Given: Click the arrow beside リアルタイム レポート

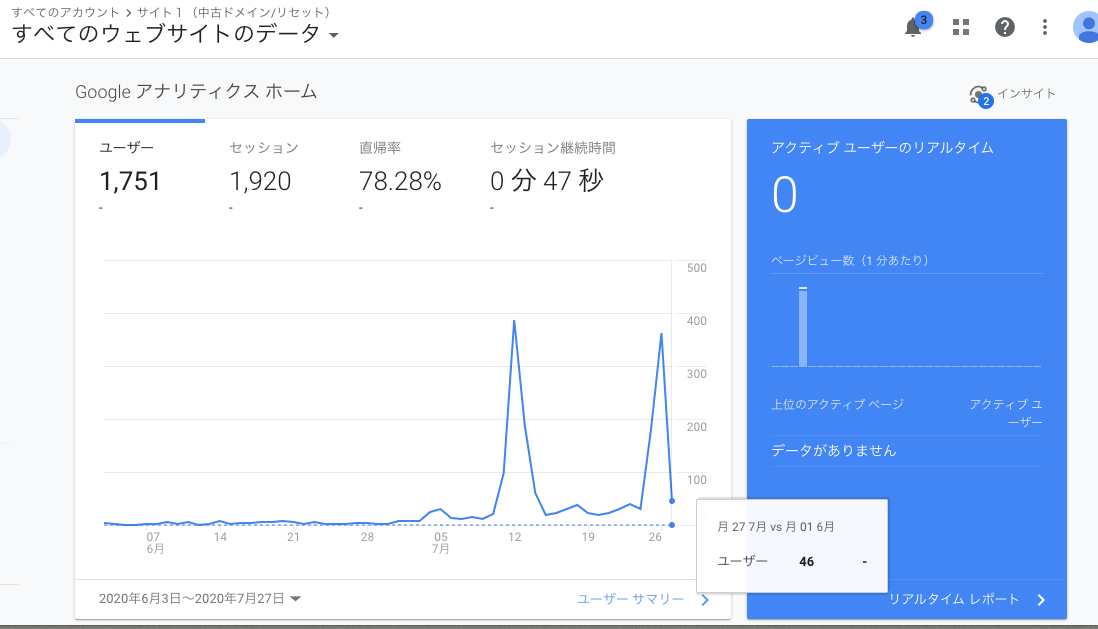Looking at the screenshot, I should click(1041, 600).
